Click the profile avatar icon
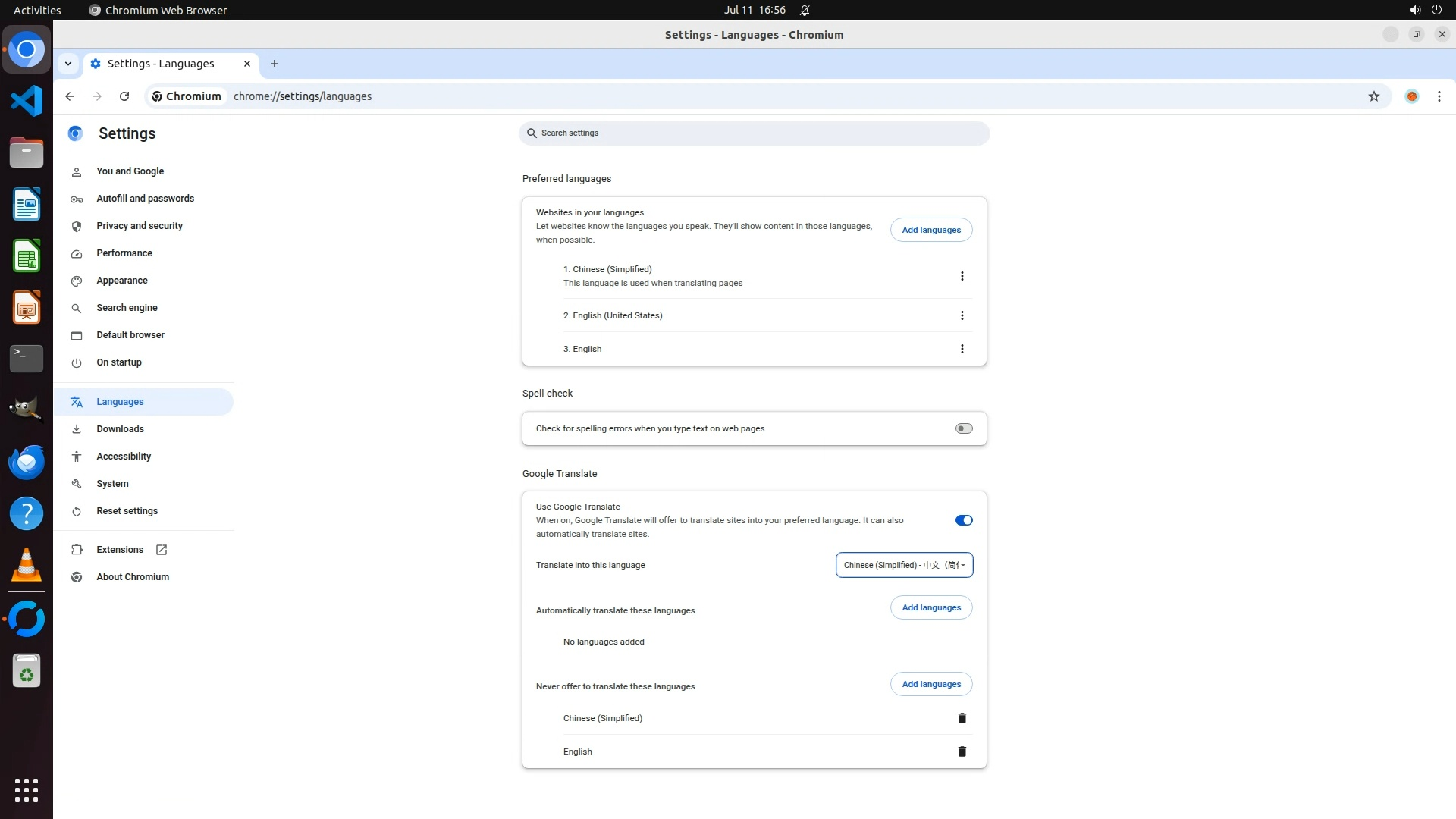Screen dimensions: 1456x819 (1411, 96)
